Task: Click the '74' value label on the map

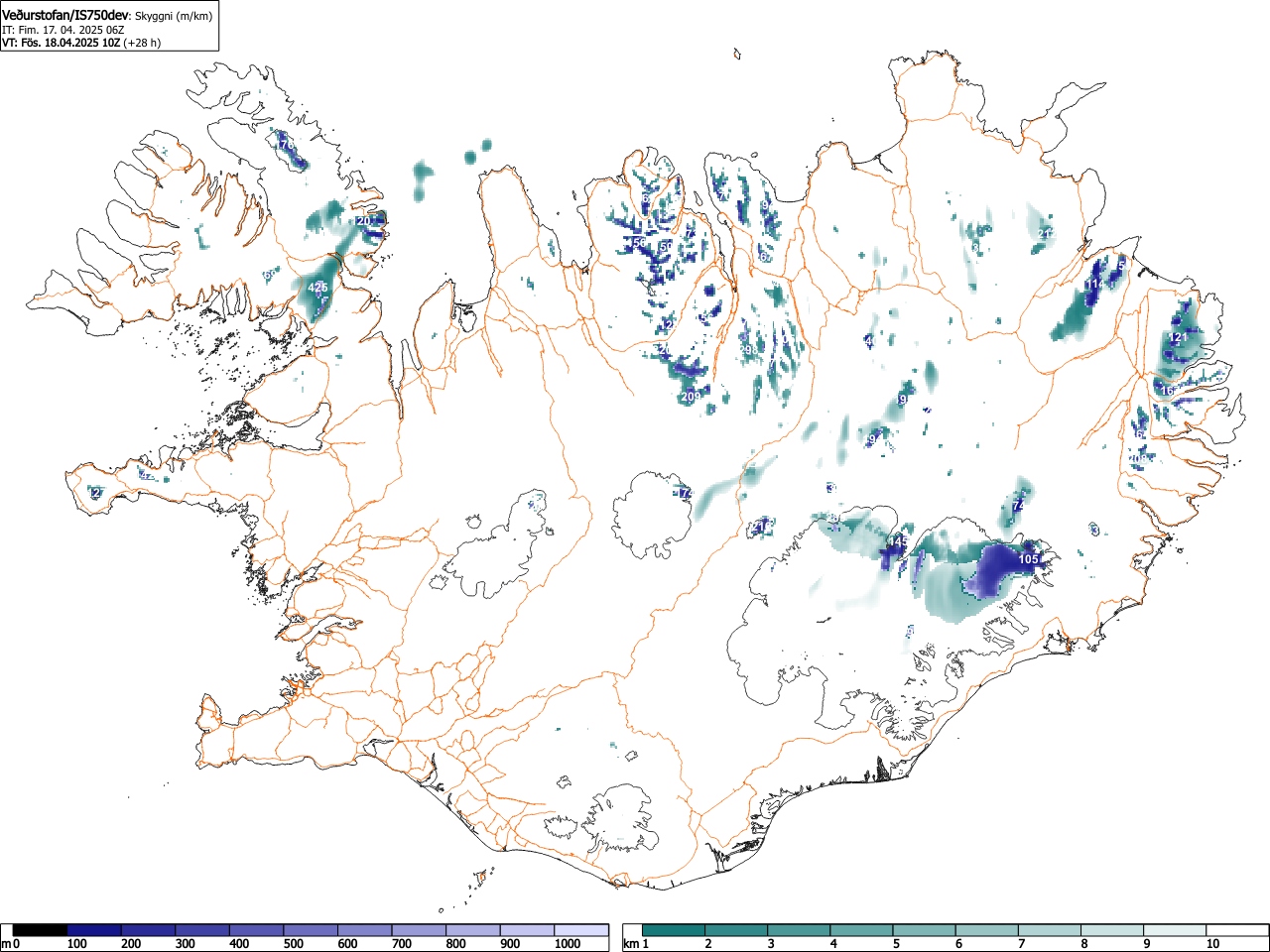Action: [1018, 506]
